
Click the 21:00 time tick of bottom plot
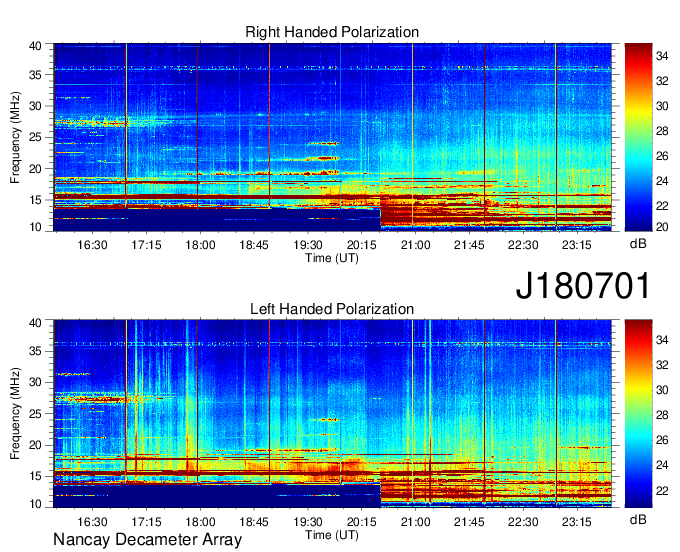(x=415, y=522)
